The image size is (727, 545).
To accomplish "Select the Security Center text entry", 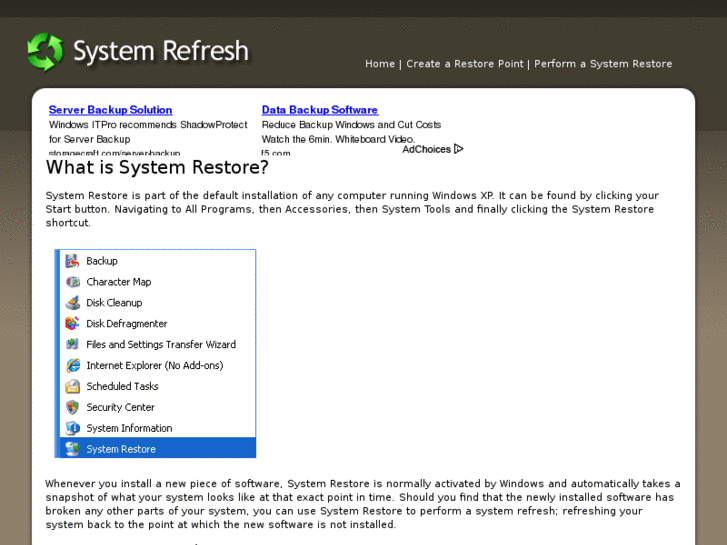I will point(121,407).
